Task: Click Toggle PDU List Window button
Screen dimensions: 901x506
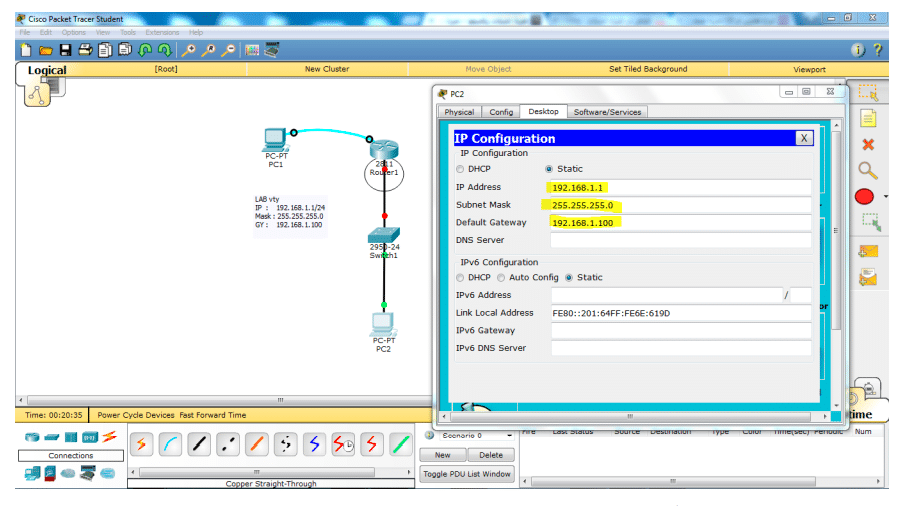Action: coord(467,474)
